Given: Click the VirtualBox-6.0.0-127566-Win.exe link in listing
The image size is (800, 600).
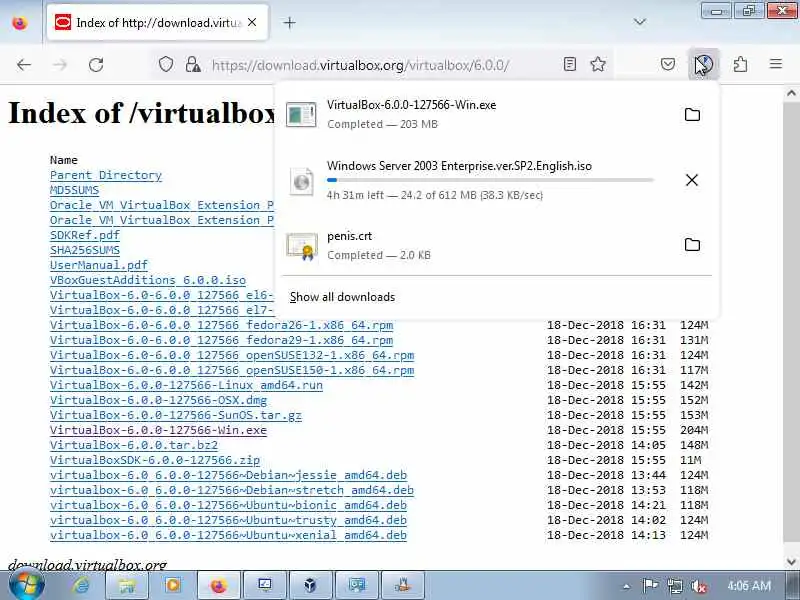Looking at the screenshot, I should point(158,430).
